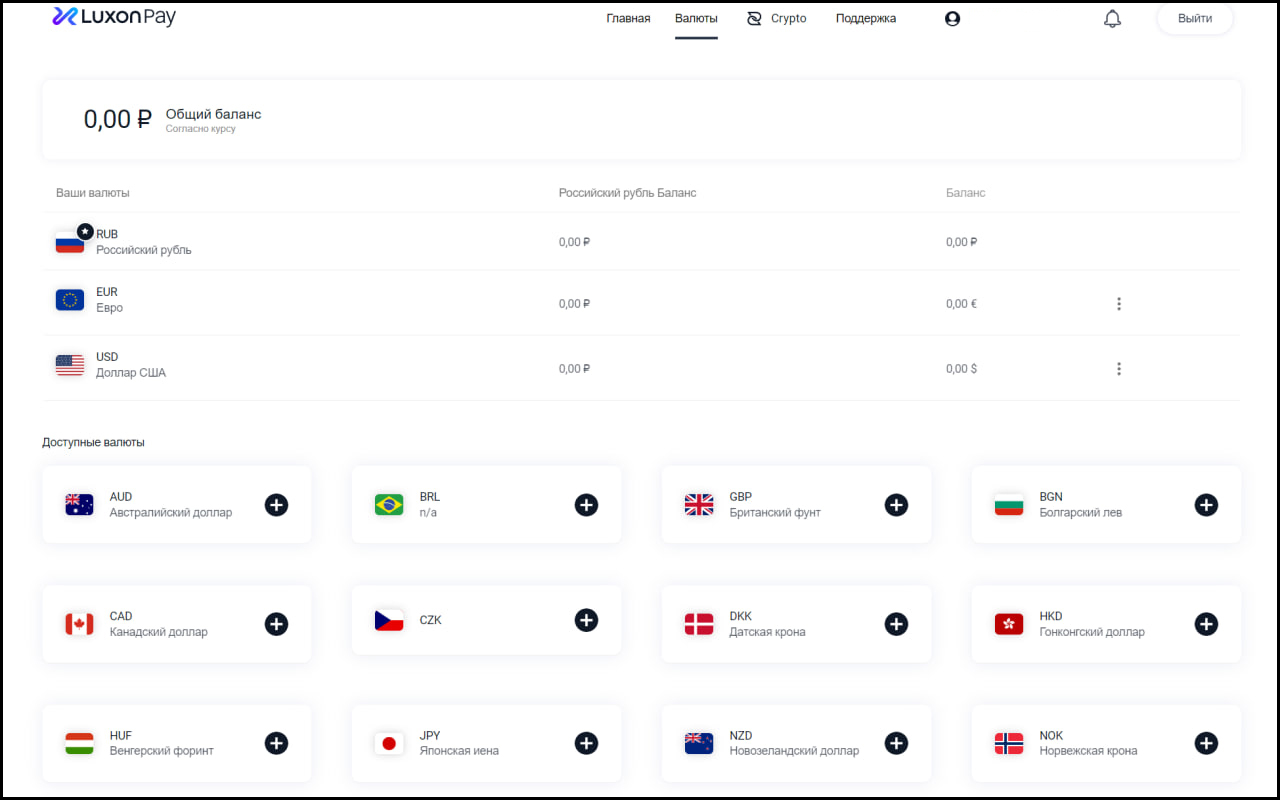
Task: Click the notification bell icon
Action: [1112, 19]
